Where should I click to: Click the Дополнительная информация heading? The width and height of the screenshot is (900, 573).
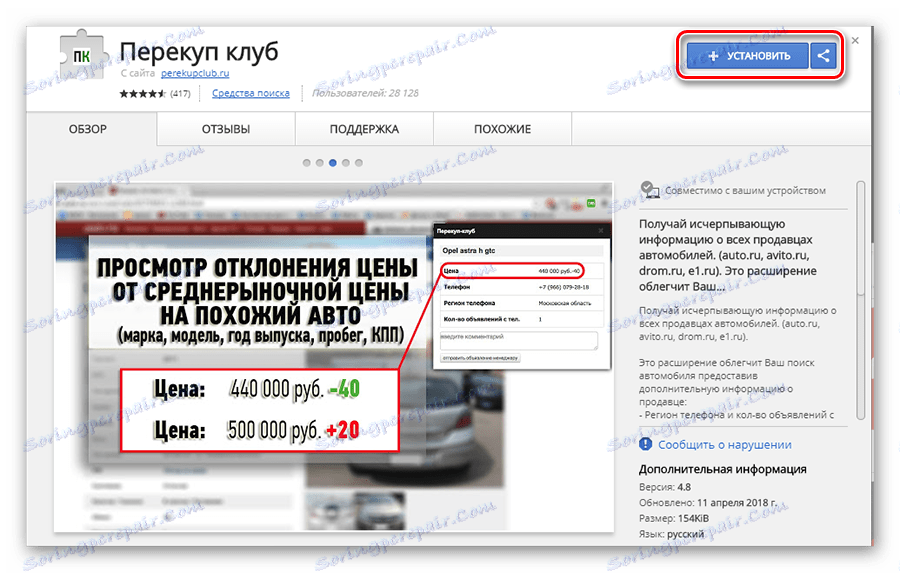tap(723, 469)
